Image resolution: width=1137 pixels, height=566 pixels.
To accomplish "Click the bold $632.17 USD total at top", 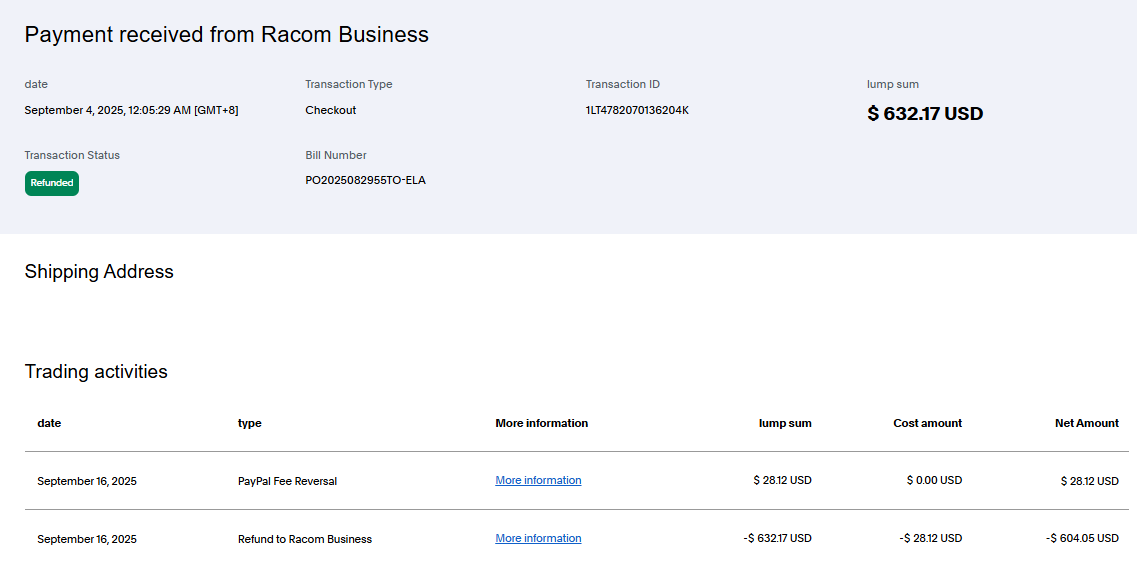I will point(925,113).
